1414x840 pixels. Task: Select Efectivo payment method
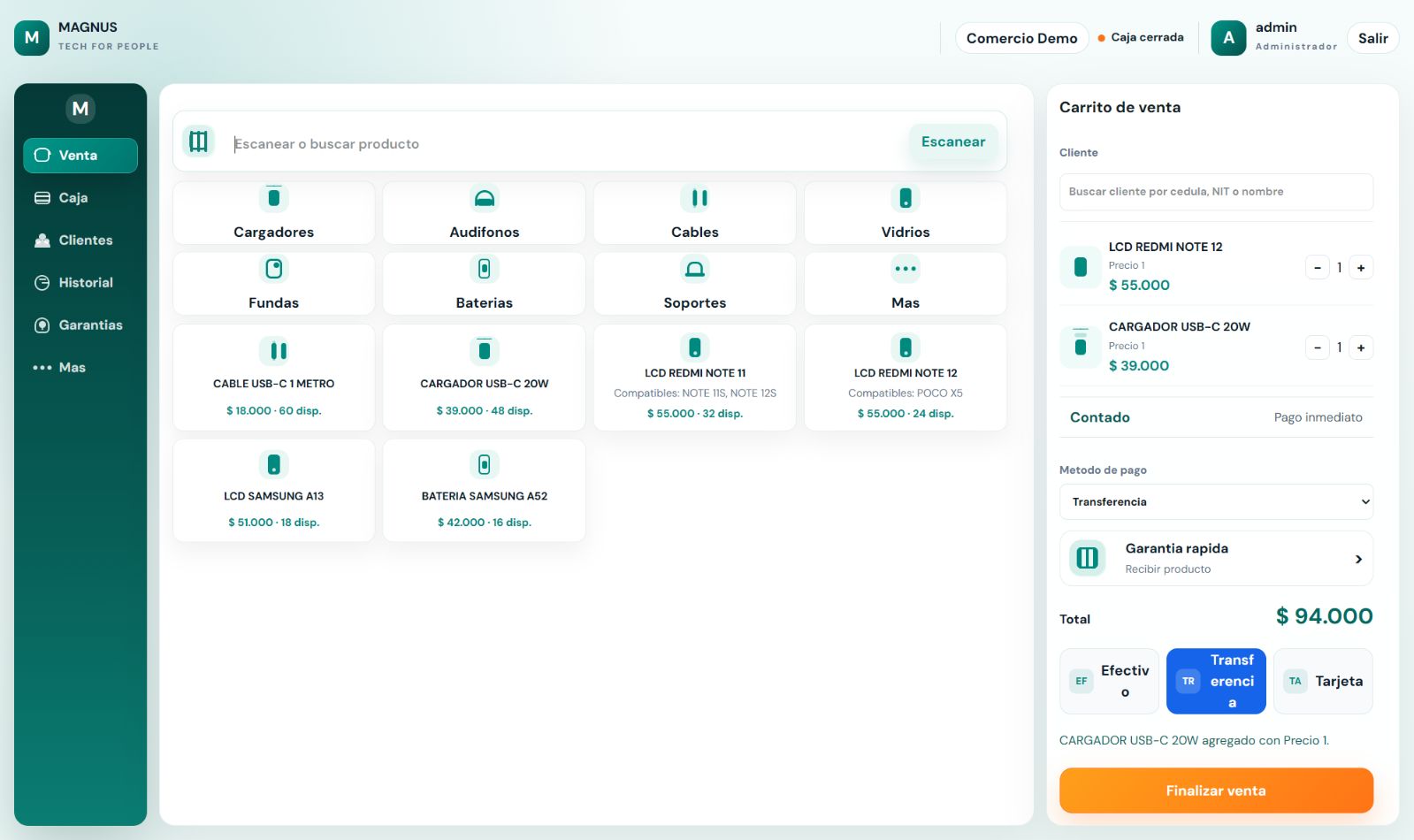tap(1110, 681)
